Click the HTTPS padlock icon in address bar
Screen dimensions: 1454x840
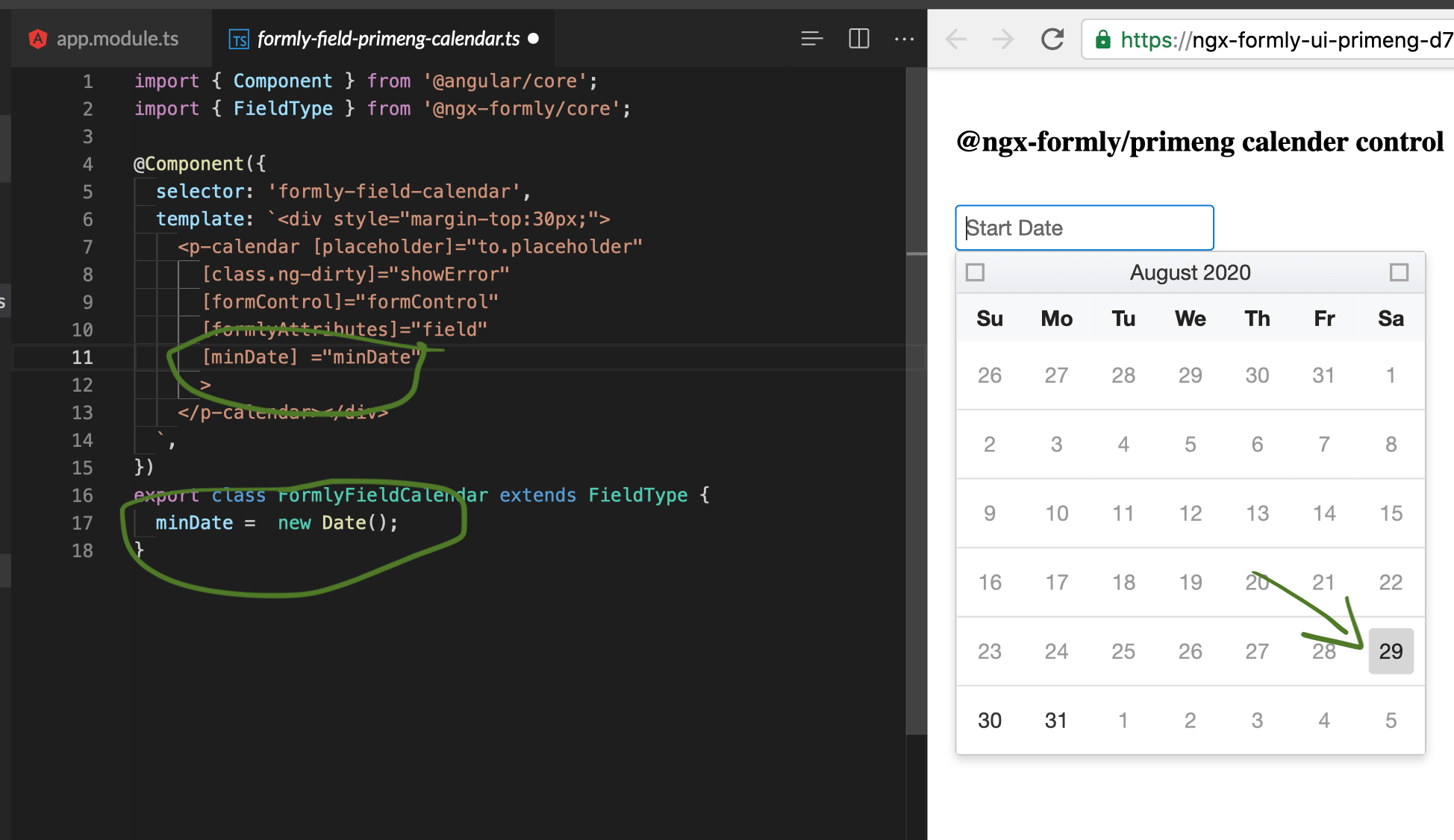[1102, 40]
